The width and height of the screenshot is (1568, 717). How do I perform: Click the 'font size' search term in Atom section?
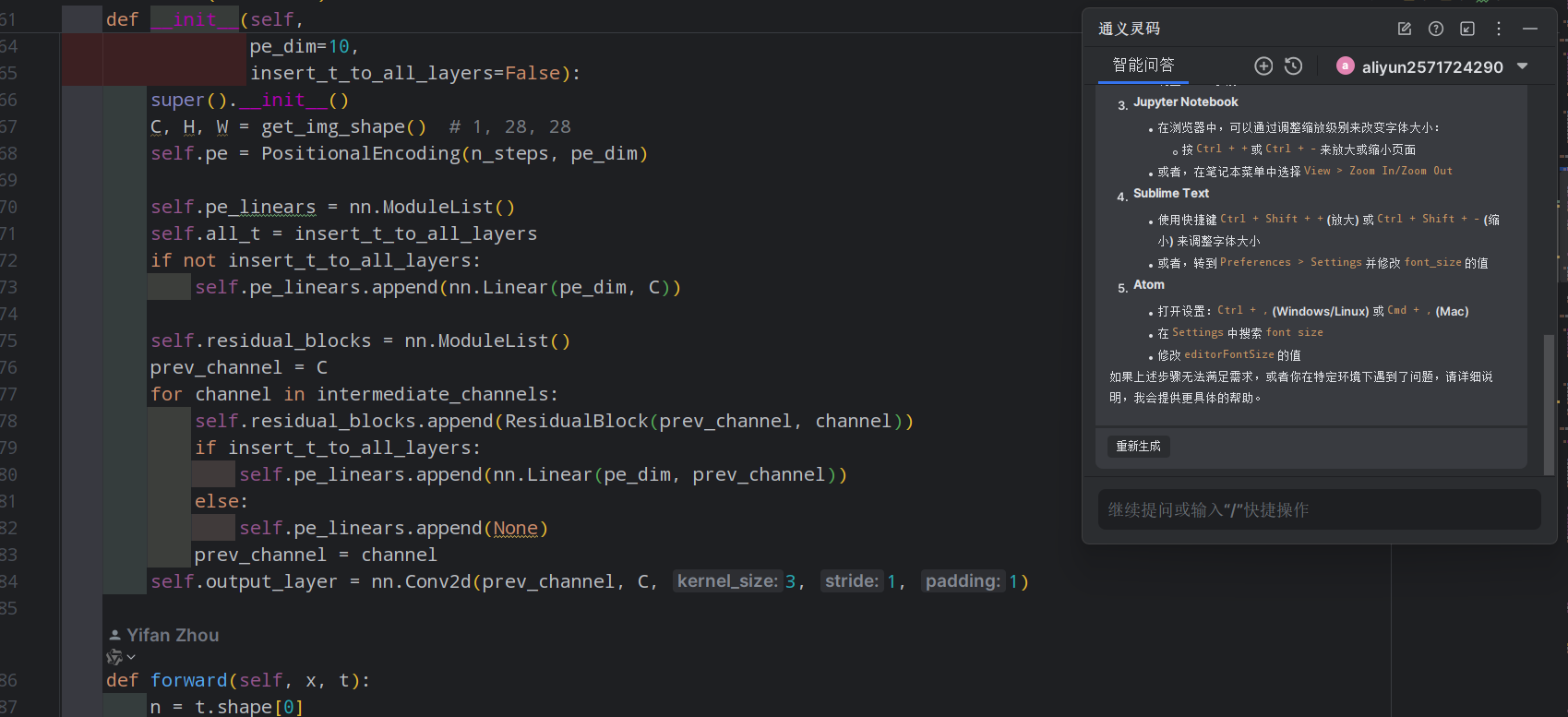(1295, 332)
